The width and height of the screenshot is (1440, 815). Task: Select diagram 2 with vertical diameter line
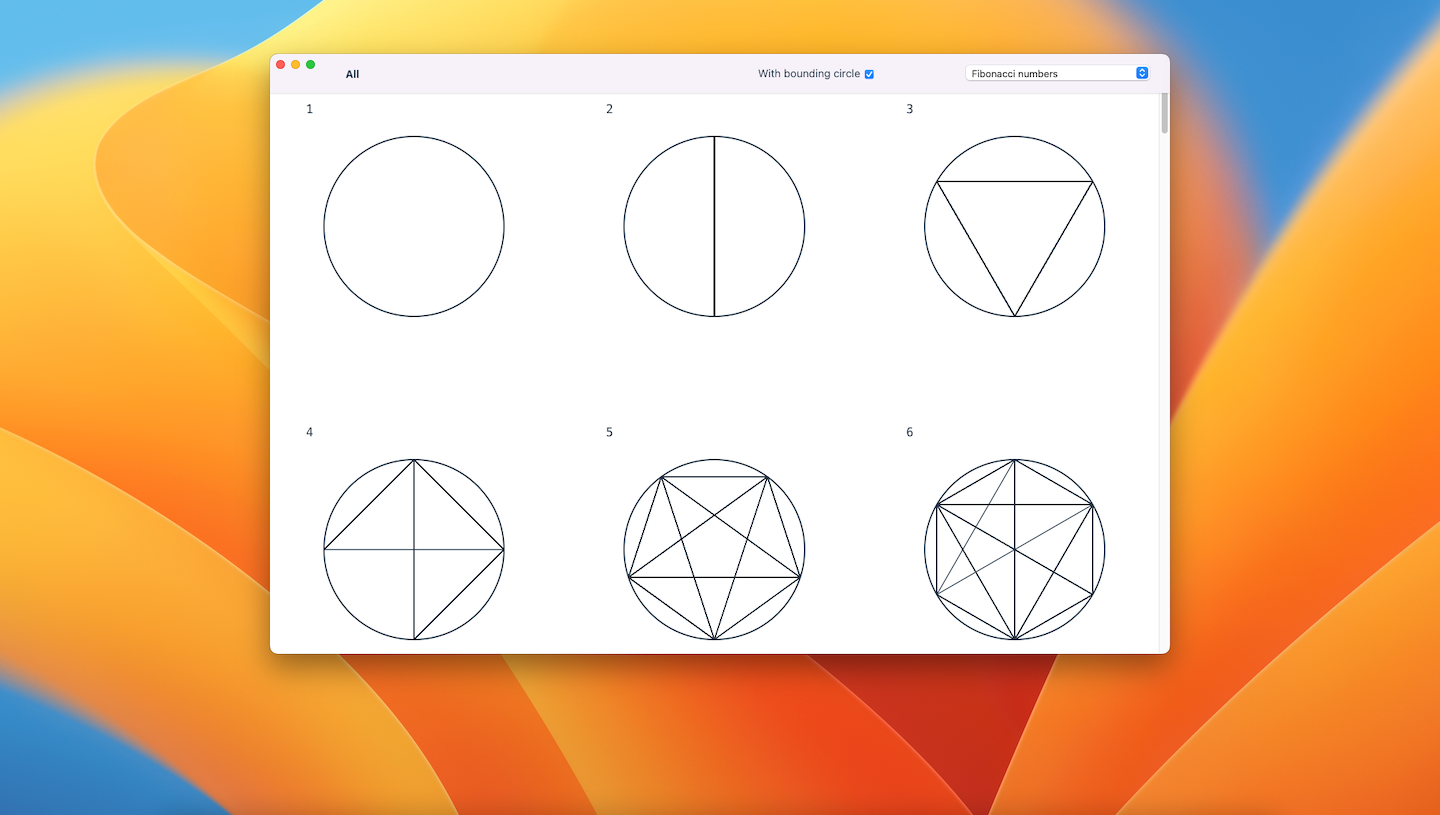click(x=714, y=226)
